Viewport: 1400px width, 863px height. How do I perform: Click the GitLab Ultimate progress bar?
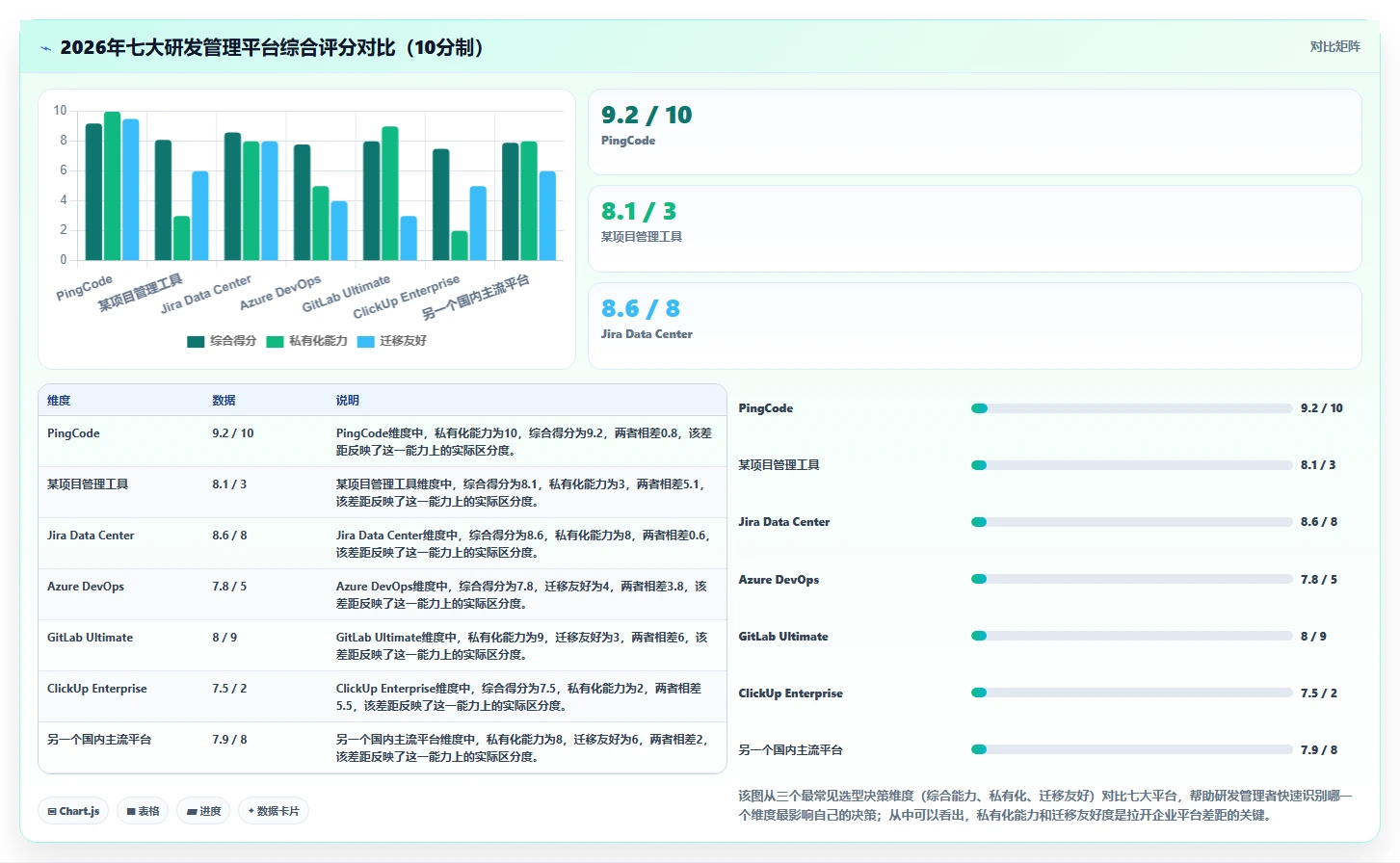pos(1131,636)
